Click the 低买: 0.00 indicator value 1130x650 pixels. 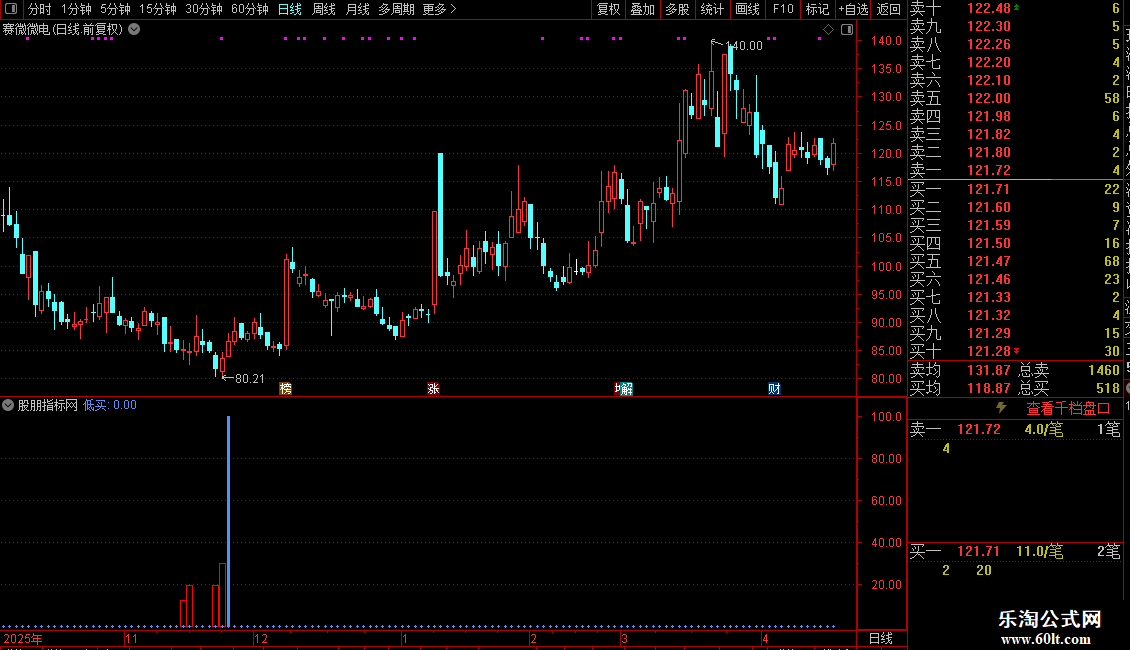(110, 405)
